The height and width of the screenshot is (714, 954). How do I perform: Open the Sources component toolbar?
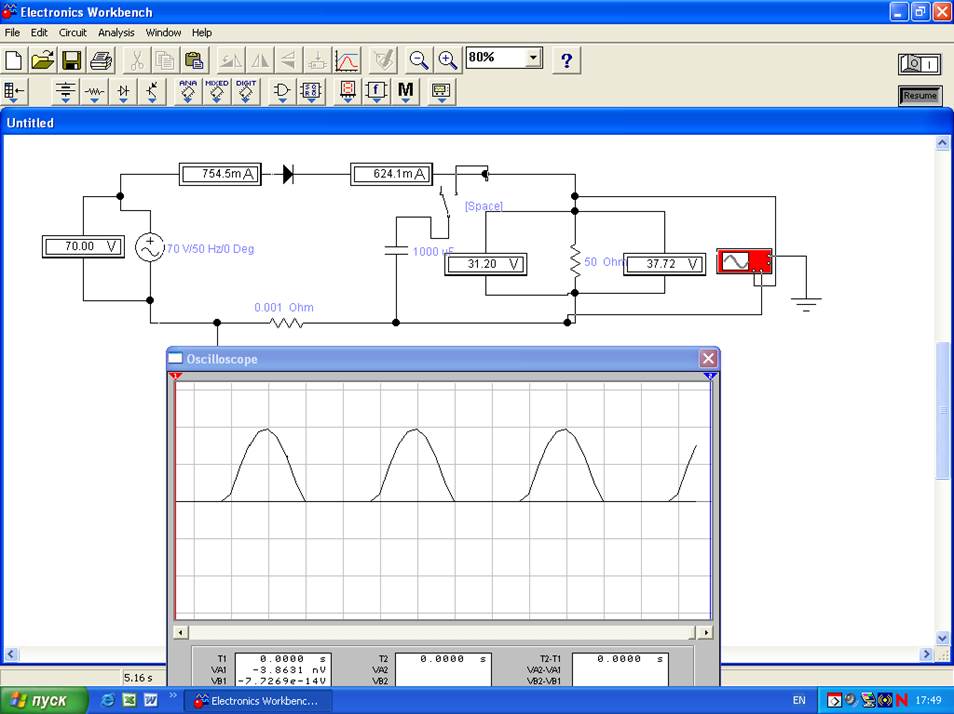(x=65, y=92)
